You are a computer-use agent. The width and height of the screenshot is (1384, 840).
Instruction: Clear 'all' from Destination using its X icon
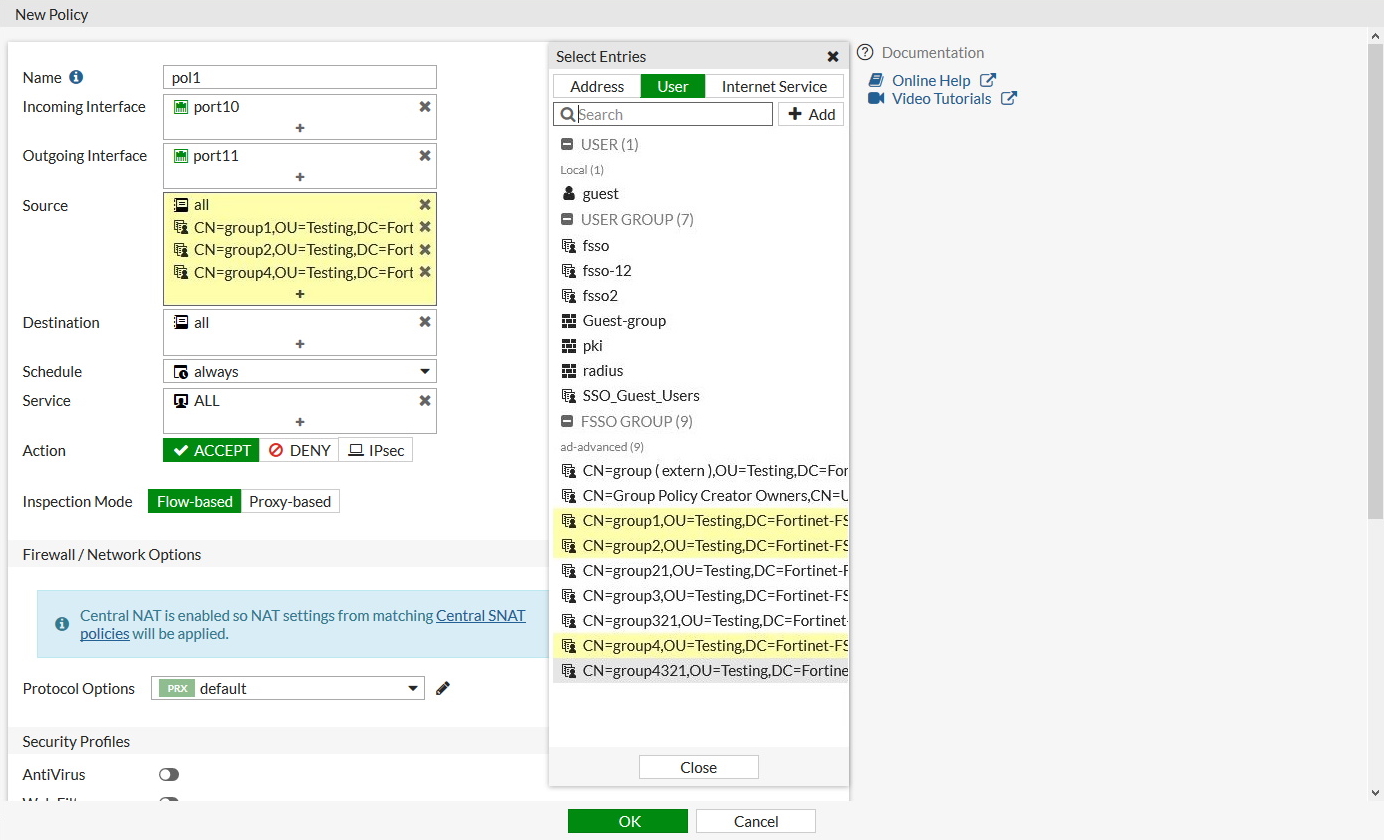[424, 322]
